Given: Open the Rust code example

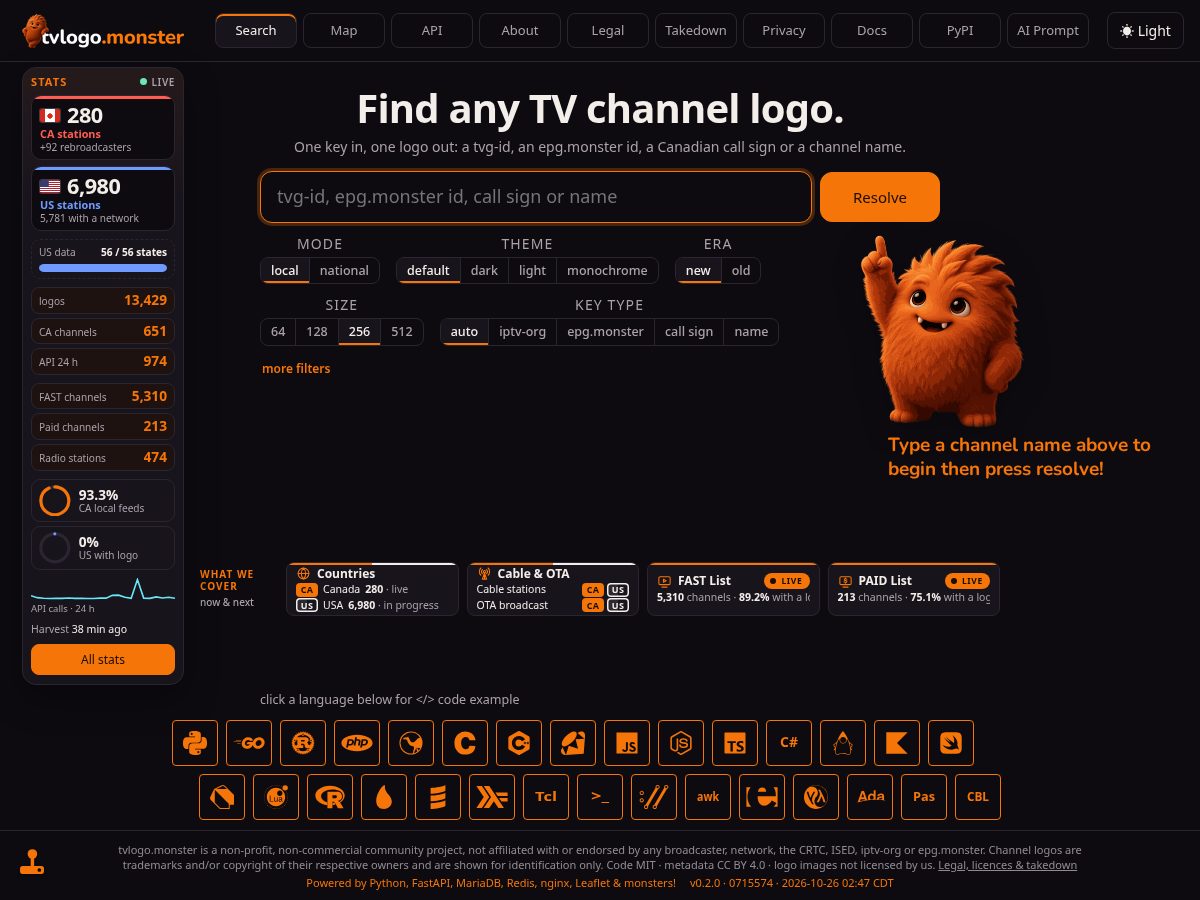Looking at the screenshot, I should point(303,743).
